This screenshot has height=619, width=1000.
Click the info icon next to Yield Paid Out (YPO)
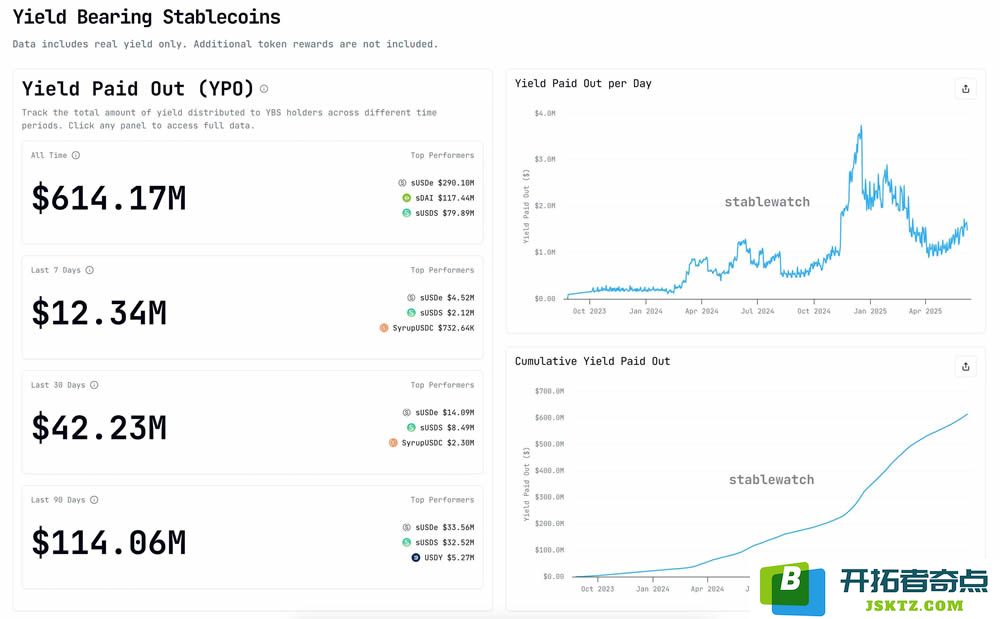pos(263,89)
